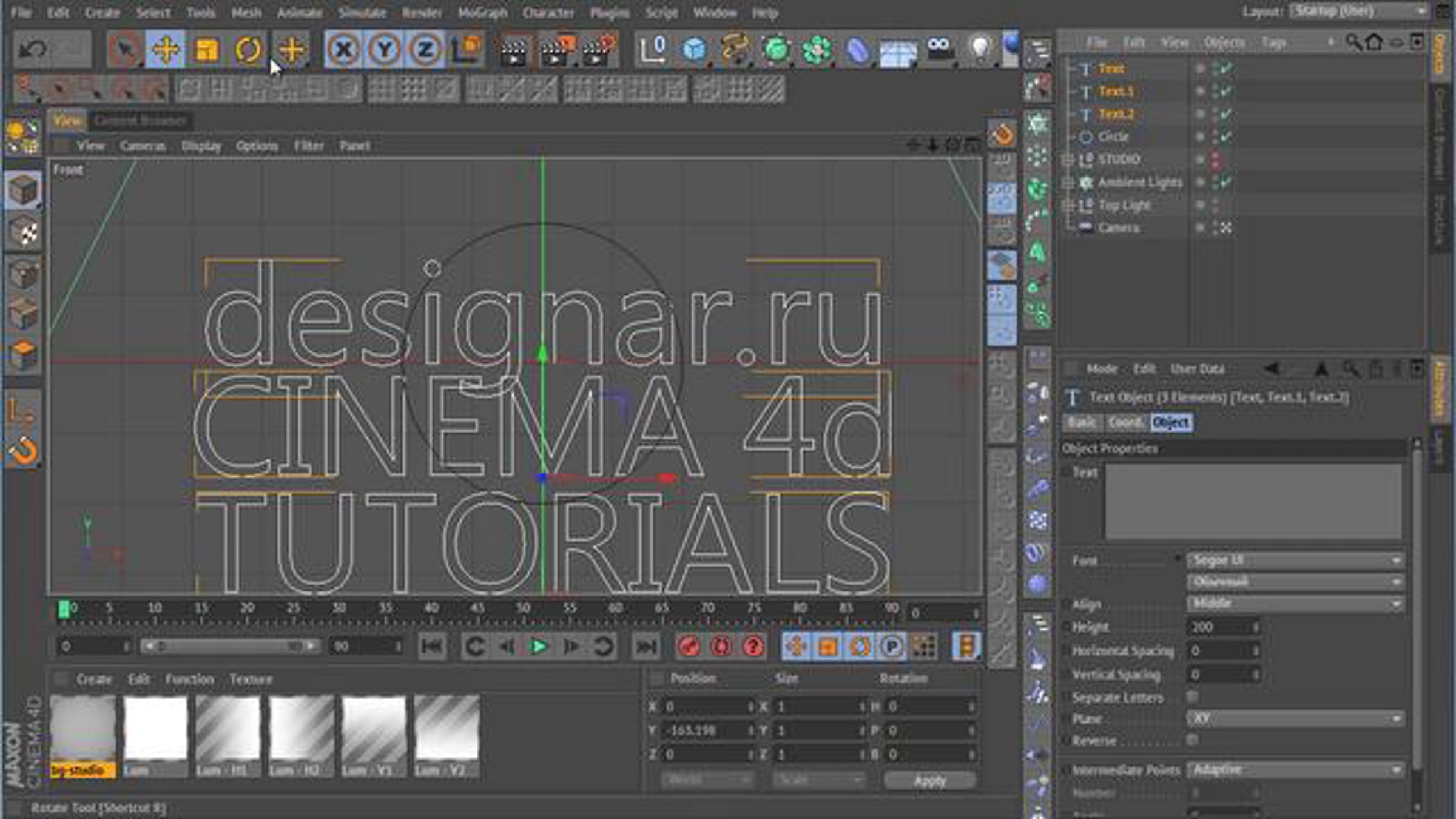
Task: Click Render View clapperboard icon
Action: coord(513,49)
